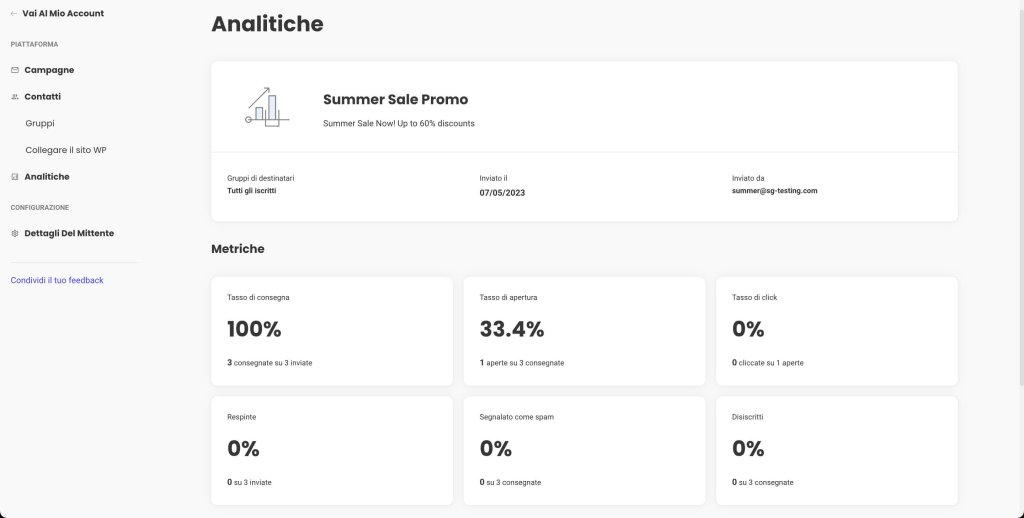This screenshot has height=518, width=1024.
Task: Go to Vai Al Mio Account
Action: 63,13
